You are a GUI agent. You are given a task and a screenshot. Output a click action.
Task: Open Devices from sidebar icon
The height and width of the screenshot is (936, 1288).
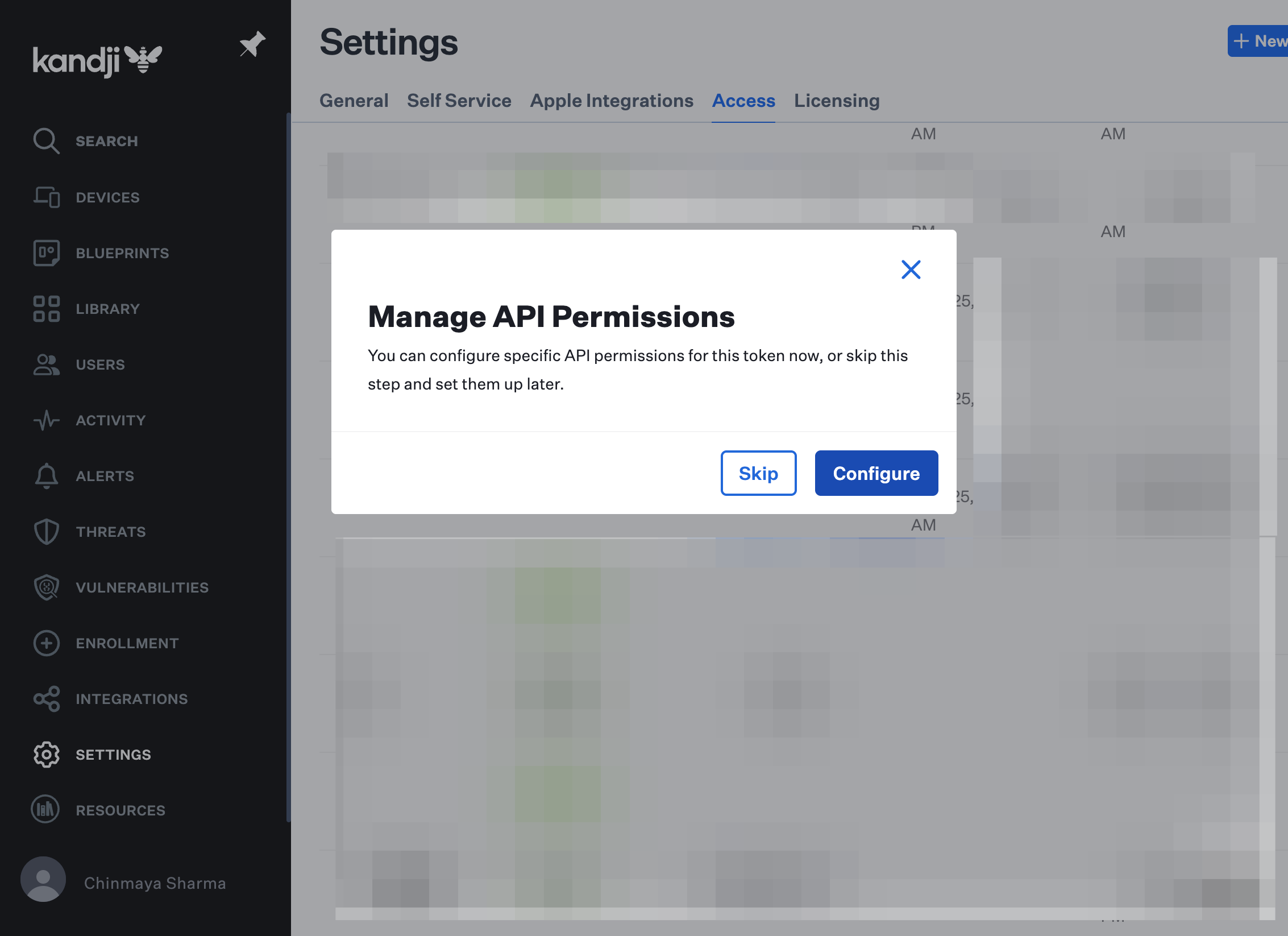tap(46, 197)
